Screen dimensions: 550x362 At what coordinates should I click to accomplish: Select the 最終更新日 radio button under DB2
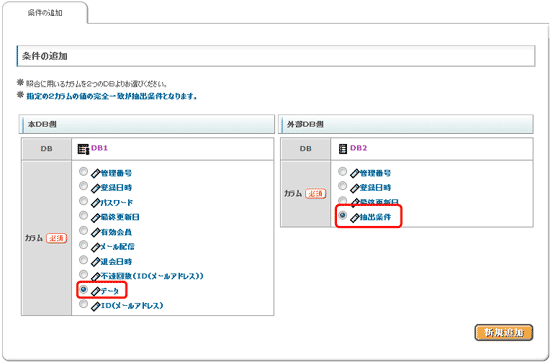[342, 201]
